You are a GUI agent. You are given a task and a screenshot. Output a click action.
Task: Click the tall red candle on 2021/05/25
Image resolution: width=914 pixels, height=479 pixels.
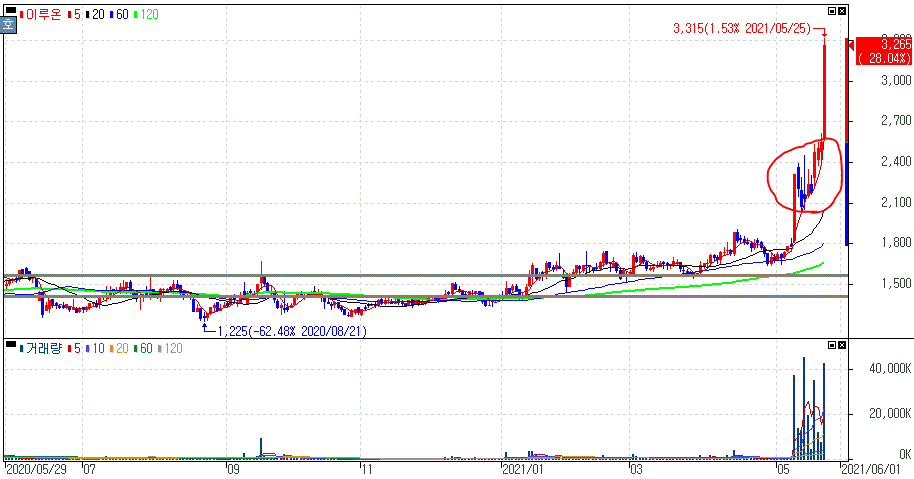[x=824, y=90]
